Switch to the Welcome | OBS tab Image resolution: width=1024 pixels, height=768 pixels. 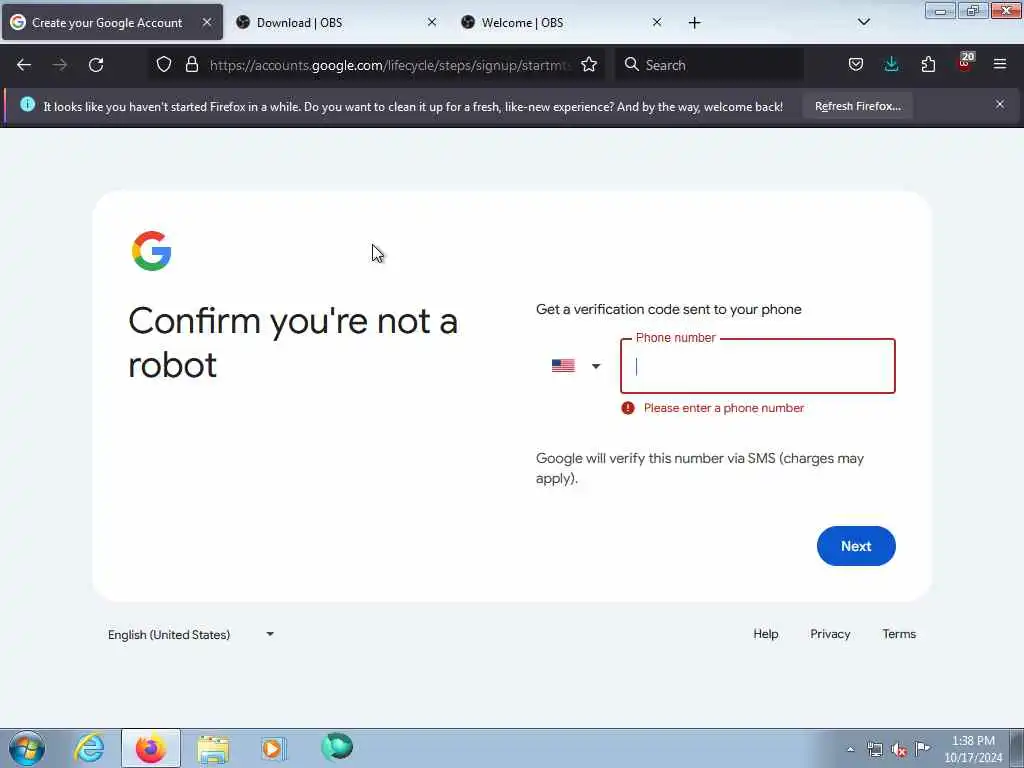click(x=561, y=22)
